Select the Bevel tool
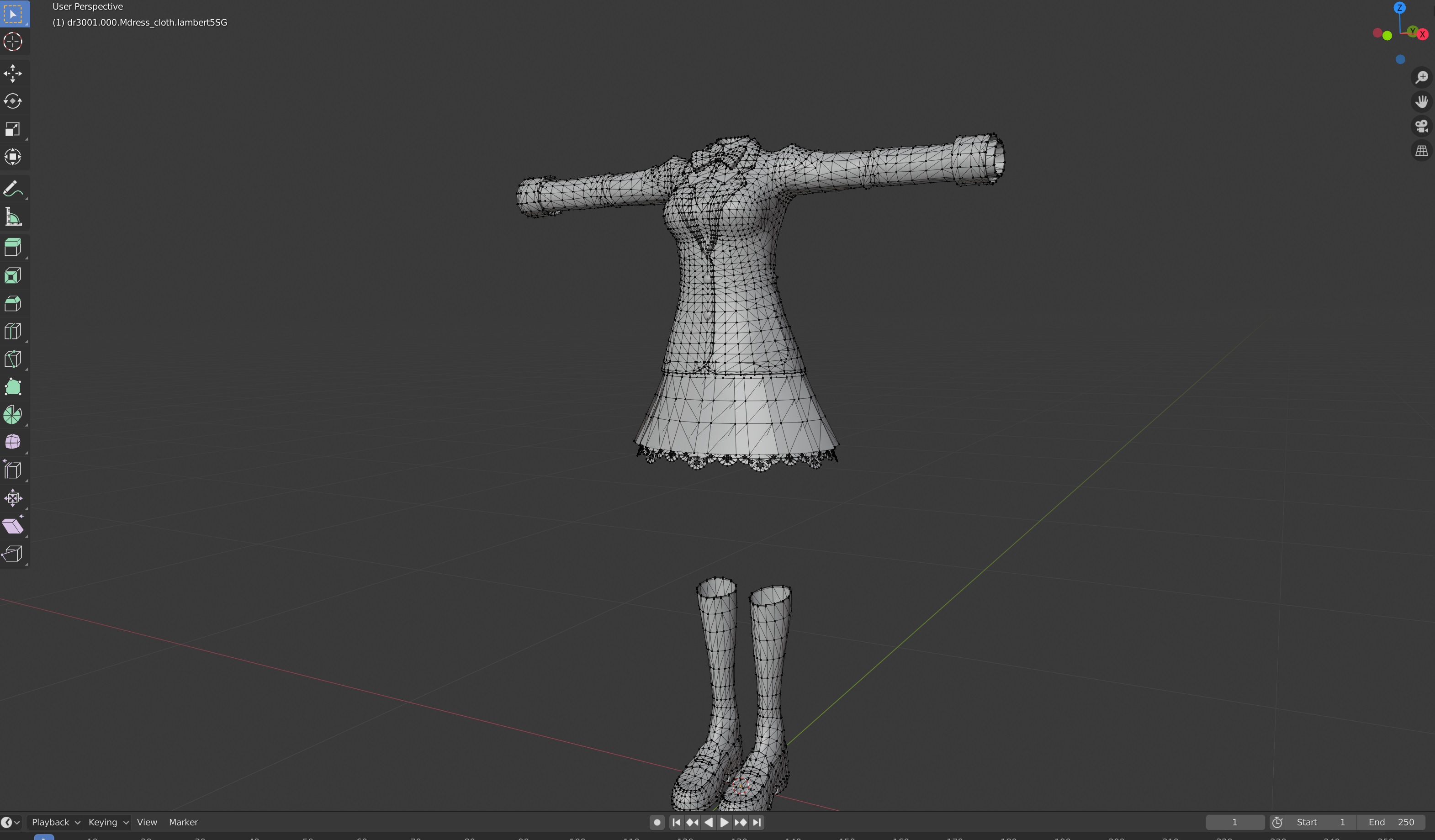1435x840 pixels. click(12, 304)
